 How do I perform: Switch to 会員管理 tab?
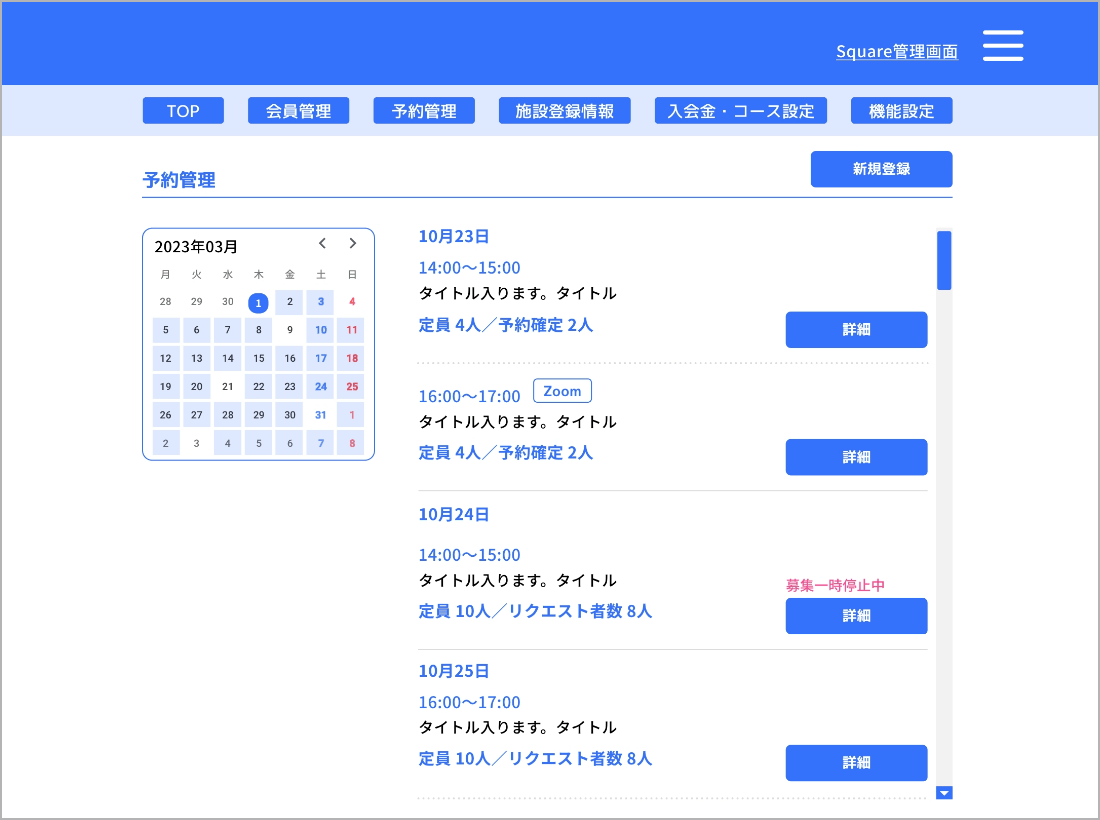coord(298,111)
